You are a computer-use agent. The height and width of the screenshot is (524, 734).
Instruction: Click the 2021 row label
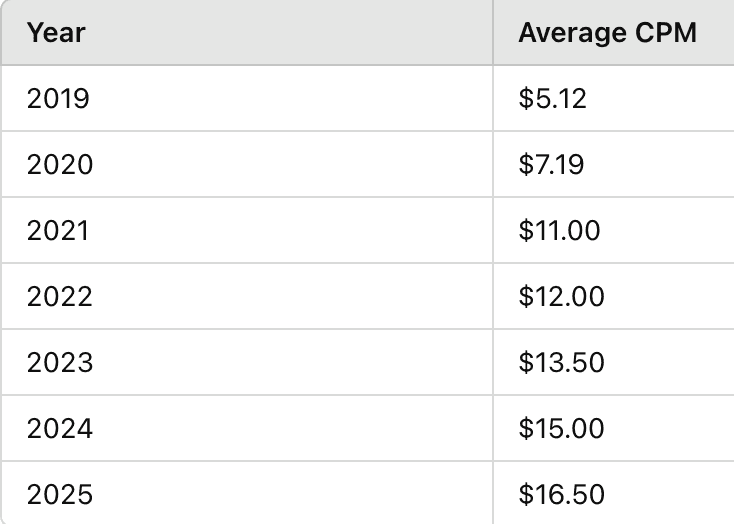58,230
